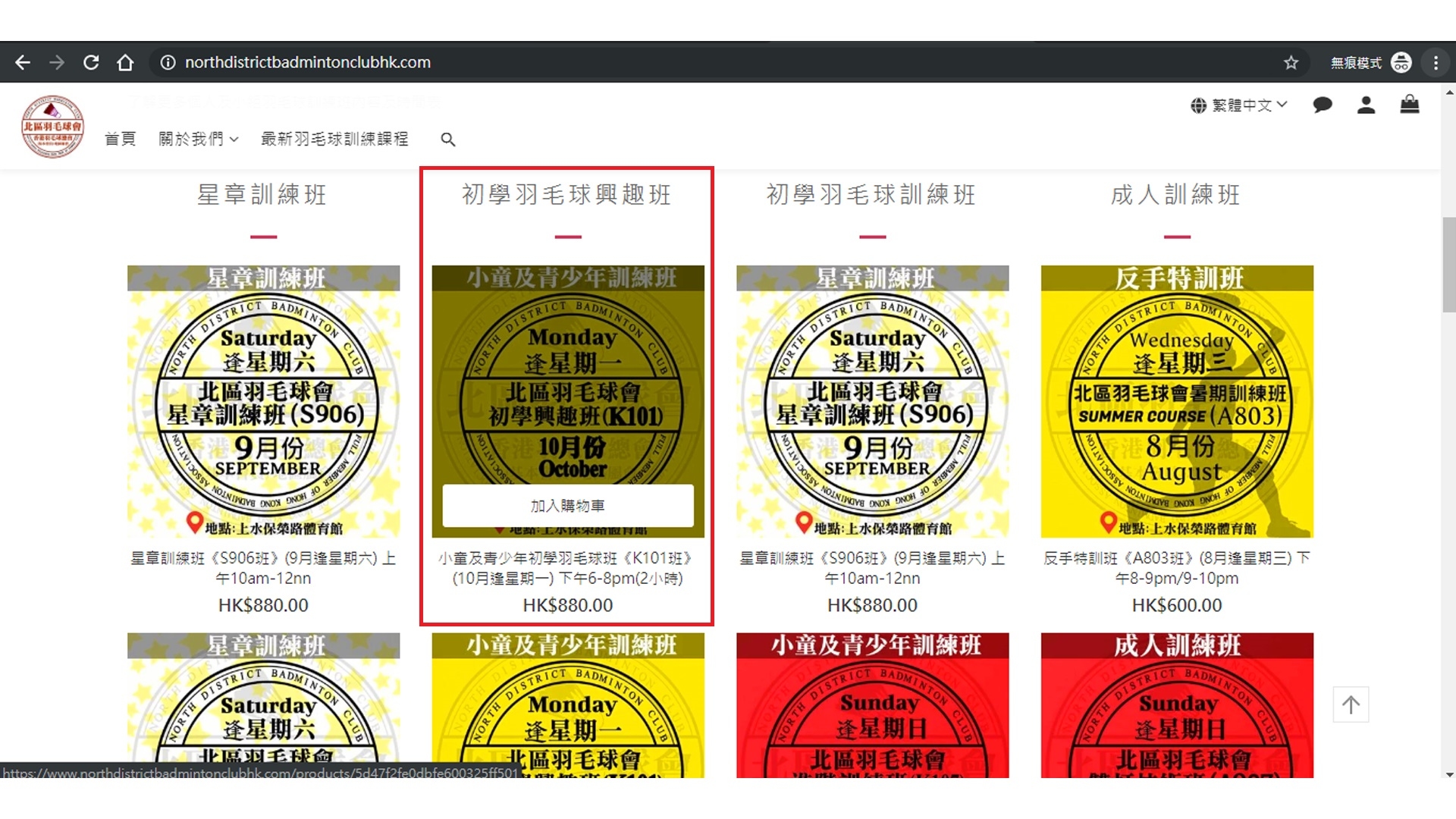The width and height of the screenshot is (1456, 819).
Task: Click the browser back arrow
Action: click(x=23, y=62)
